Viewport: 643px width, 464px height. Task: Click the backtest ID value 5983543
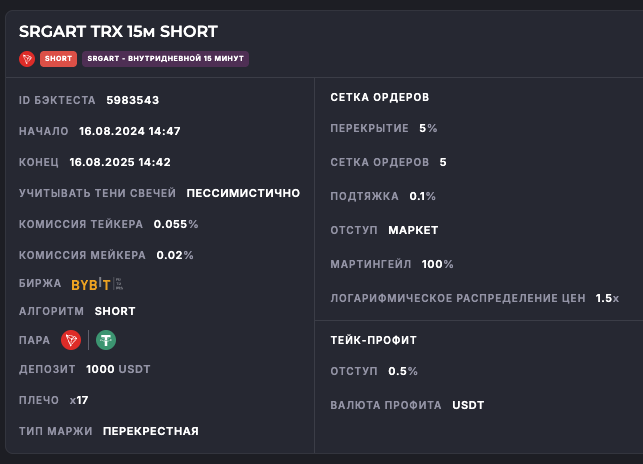coord(132,100)
